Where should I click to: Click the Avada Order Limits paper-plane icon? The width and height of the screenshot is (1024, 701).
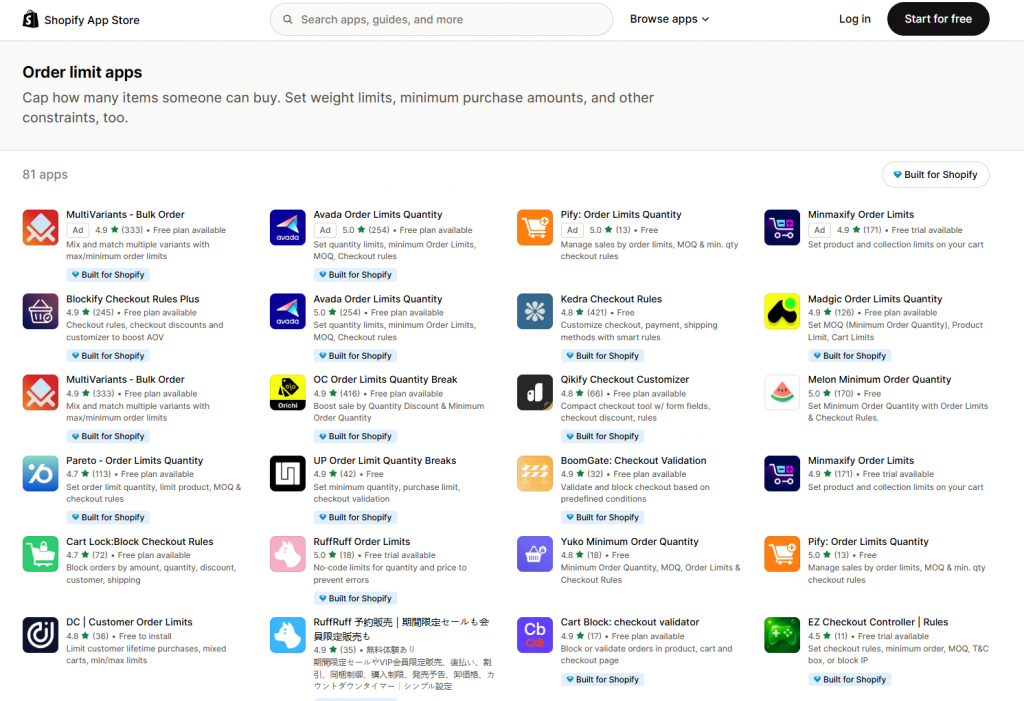point(288,227)
